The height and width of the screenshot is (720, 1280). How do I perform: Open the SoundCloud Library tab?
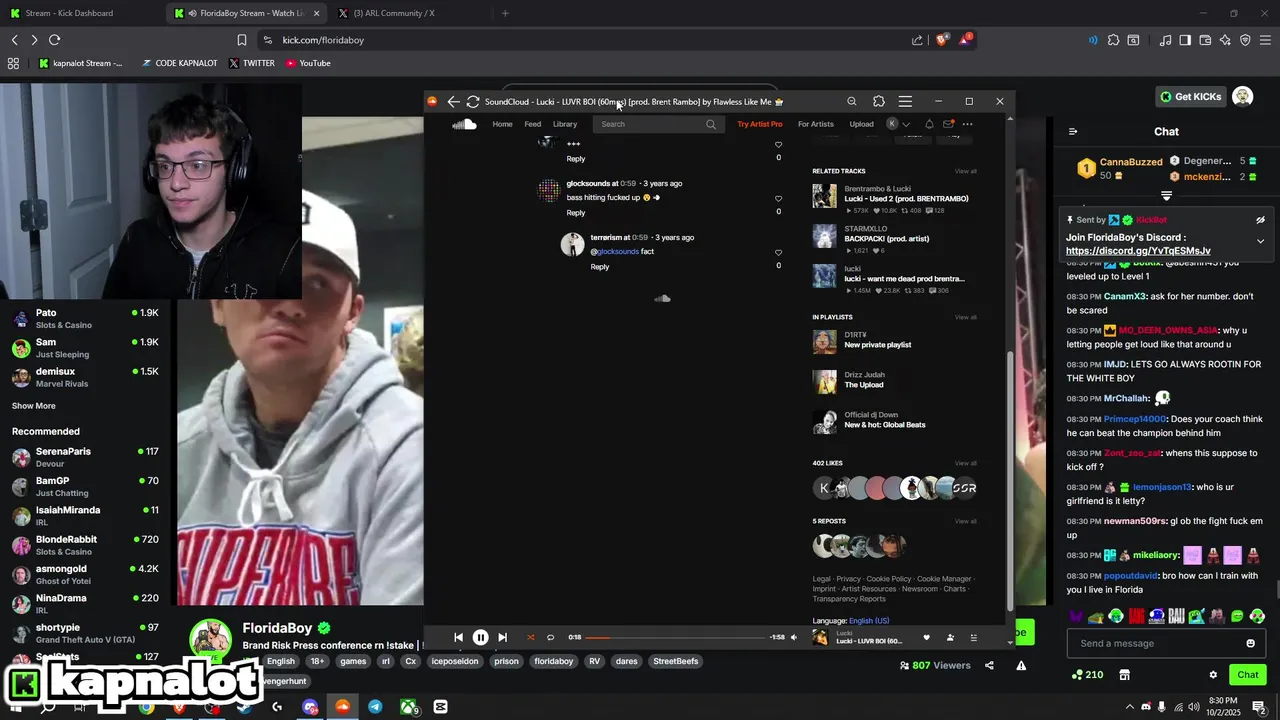pyautogui.click(x=565, y=124)
